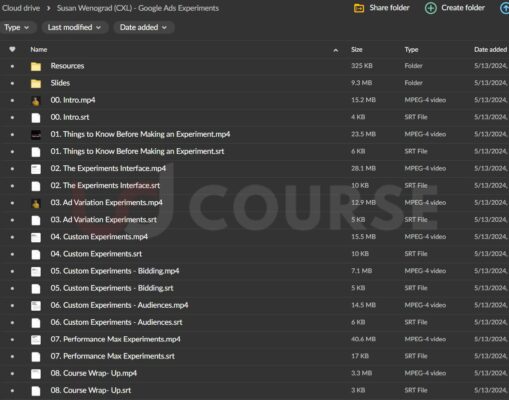Click the 03. Ad Variation Experiments.mp4 thumbnail
The image size is (509, 400).
[x=36, y=203]
